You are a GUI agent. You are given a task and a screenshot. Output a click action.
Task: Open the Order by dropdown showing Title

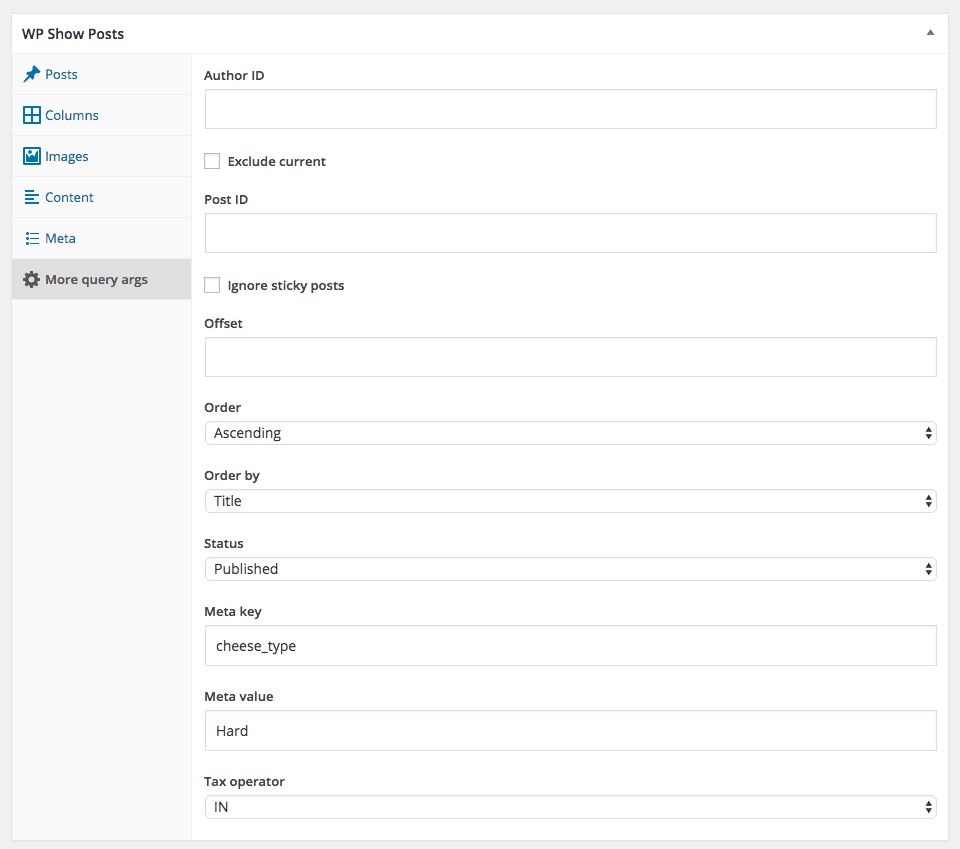pos(571,501)
